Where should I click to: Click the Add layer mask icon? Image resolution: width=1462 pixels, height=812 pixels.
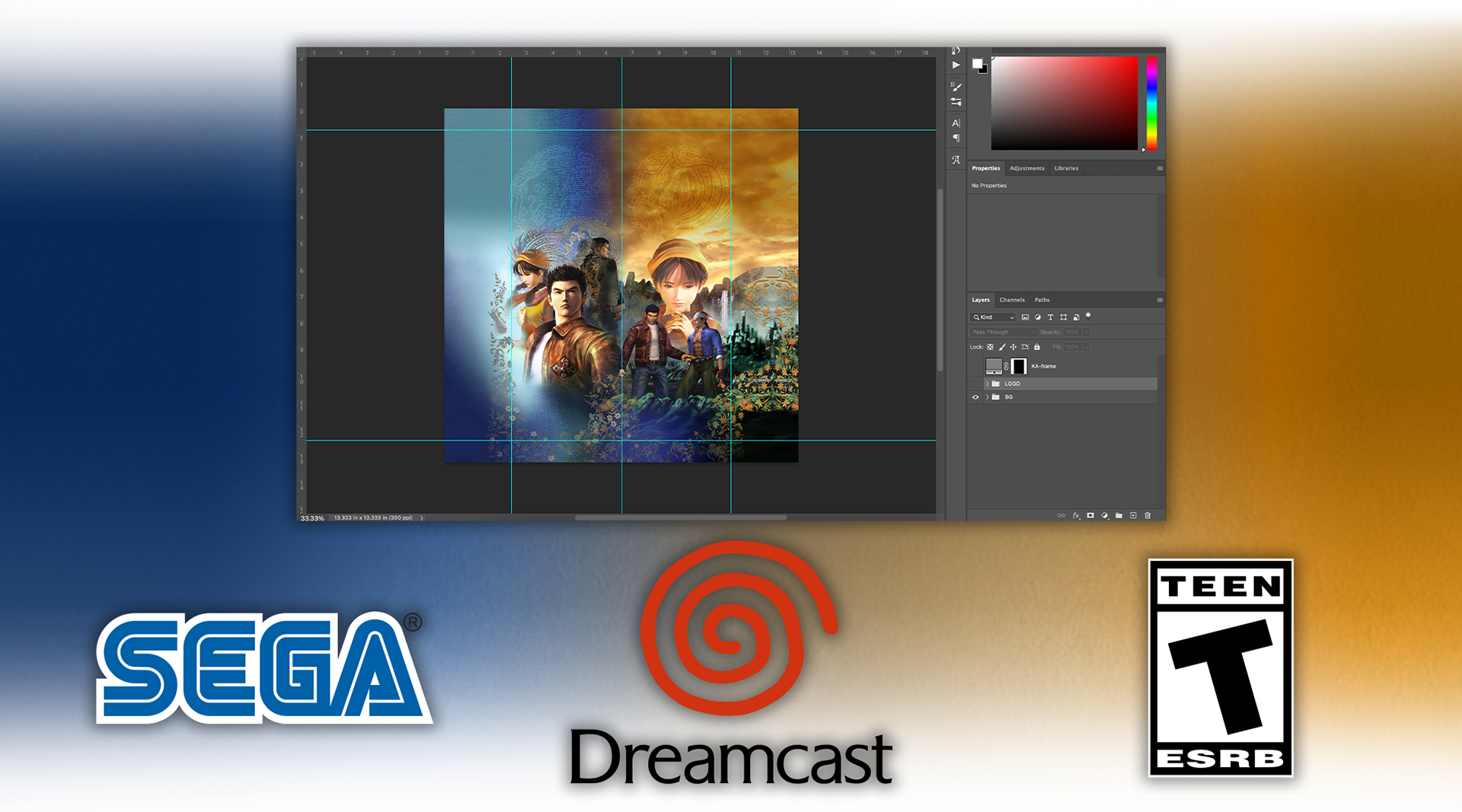(1090, 515)
